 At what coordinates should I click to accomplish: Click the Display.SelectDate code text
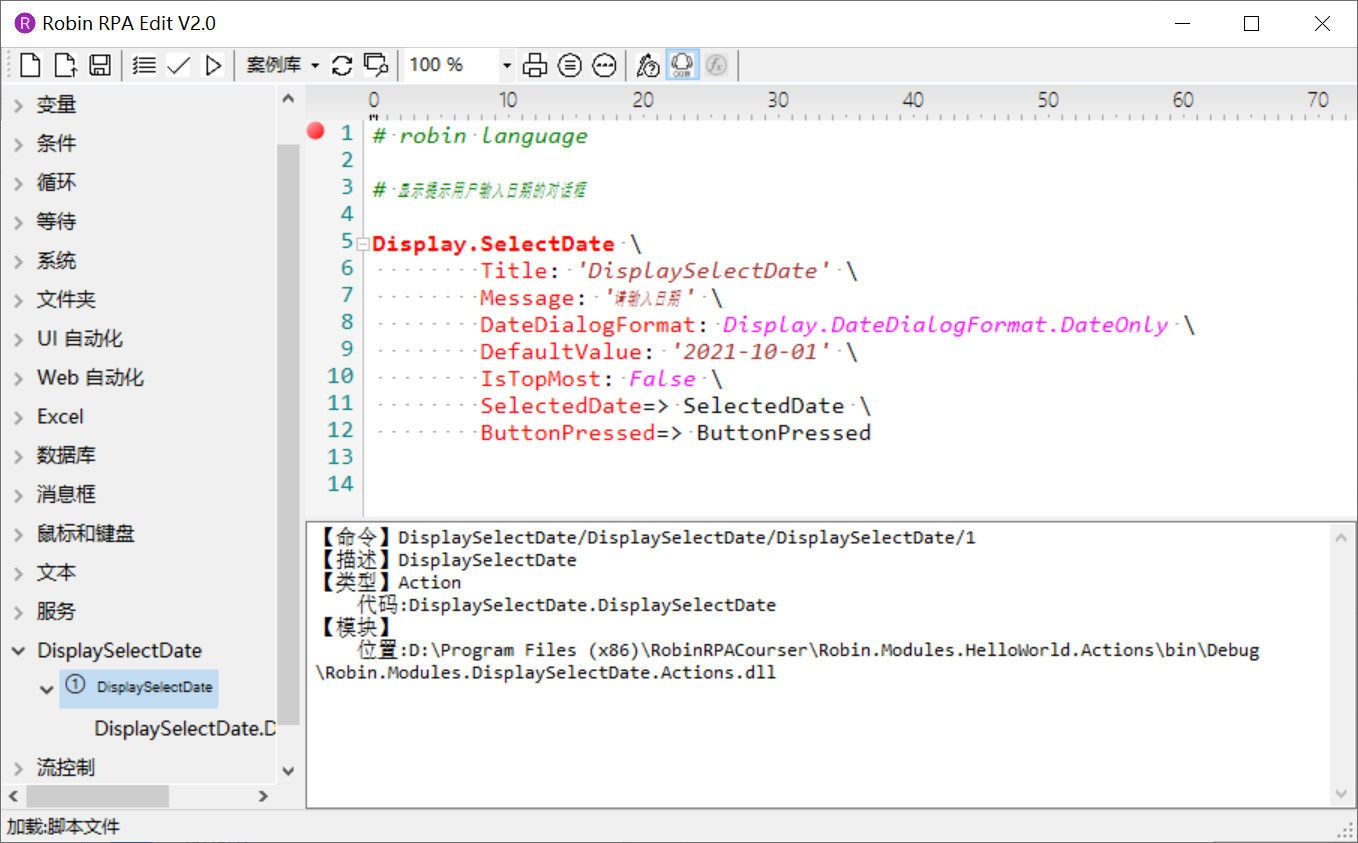click(x=493, y=244)
